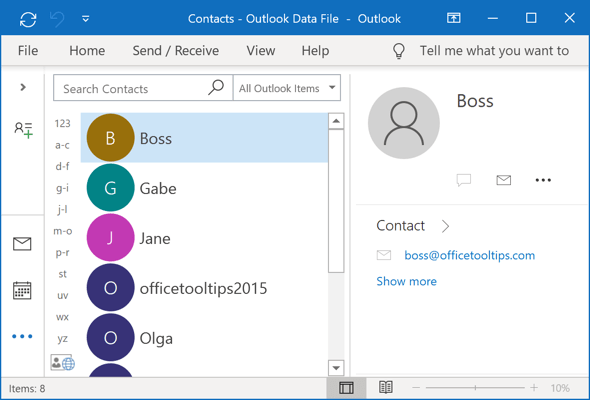Click the Undo arrow in title bar
Screen dimensions: 590x400
click(57, 19)
